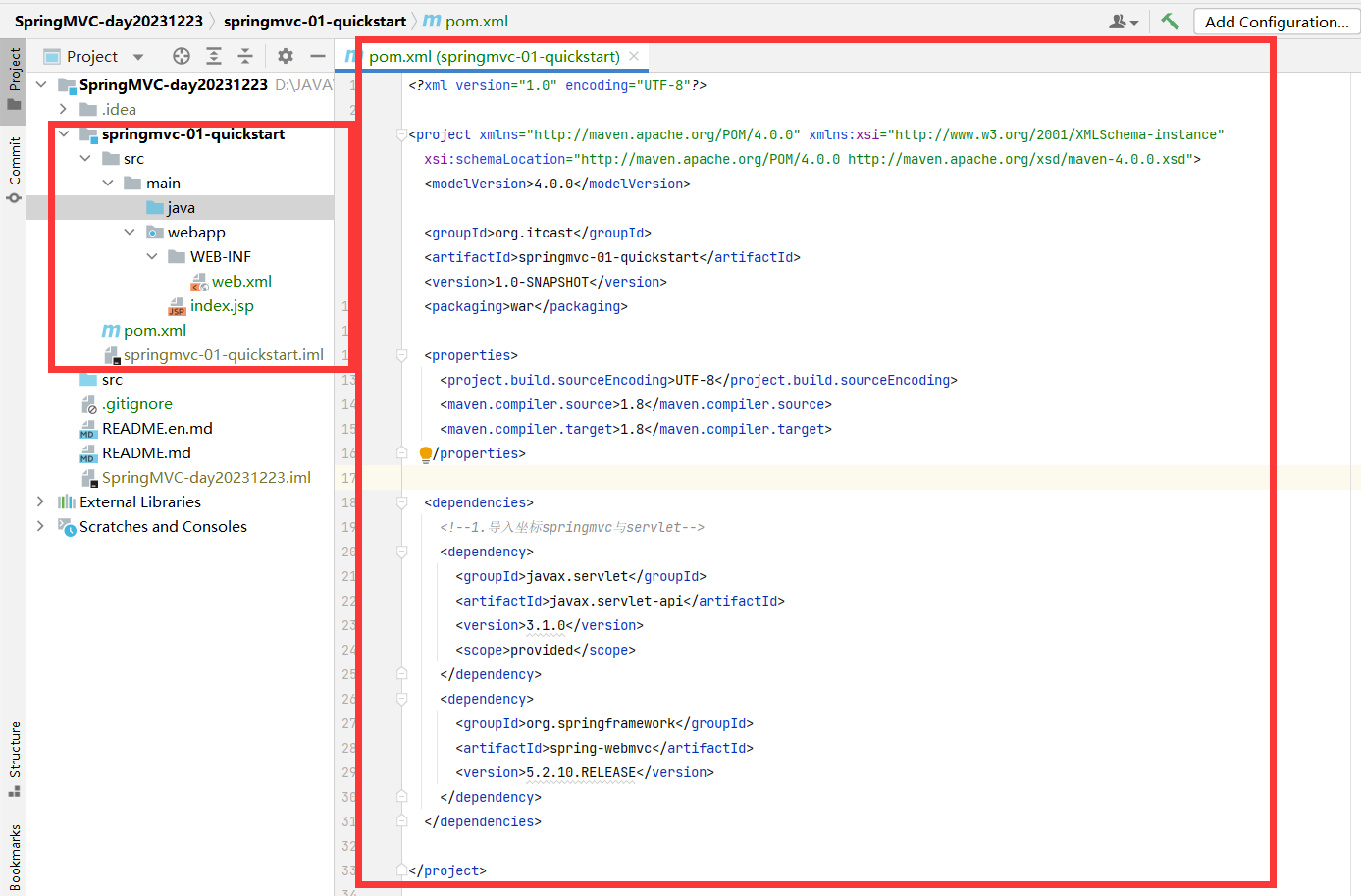This screenshot has height=896, width=1361.
Task: Select pom.xml in the project tree
Action: point(144,331)
